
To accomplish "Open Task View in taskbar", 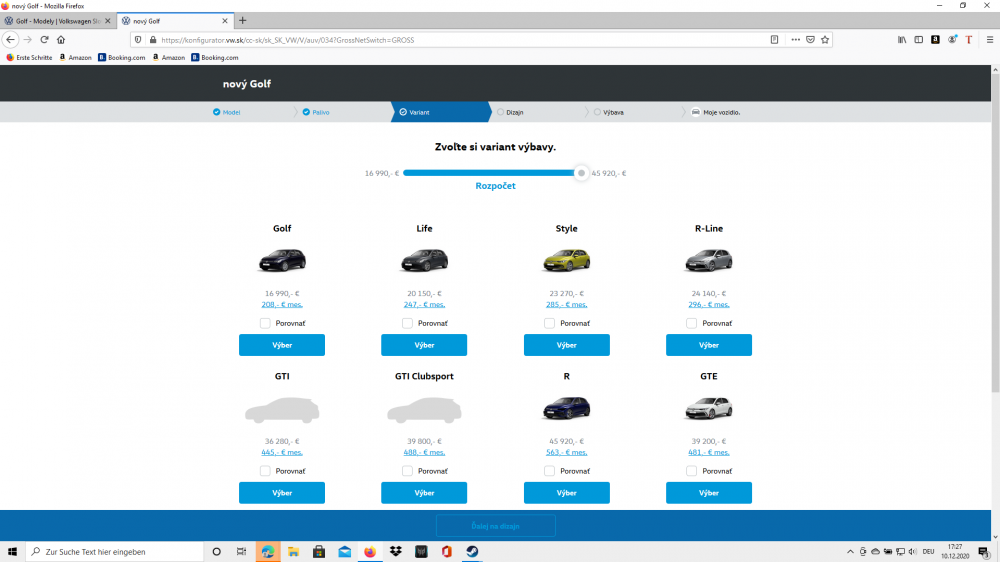I will pos(241,551).
